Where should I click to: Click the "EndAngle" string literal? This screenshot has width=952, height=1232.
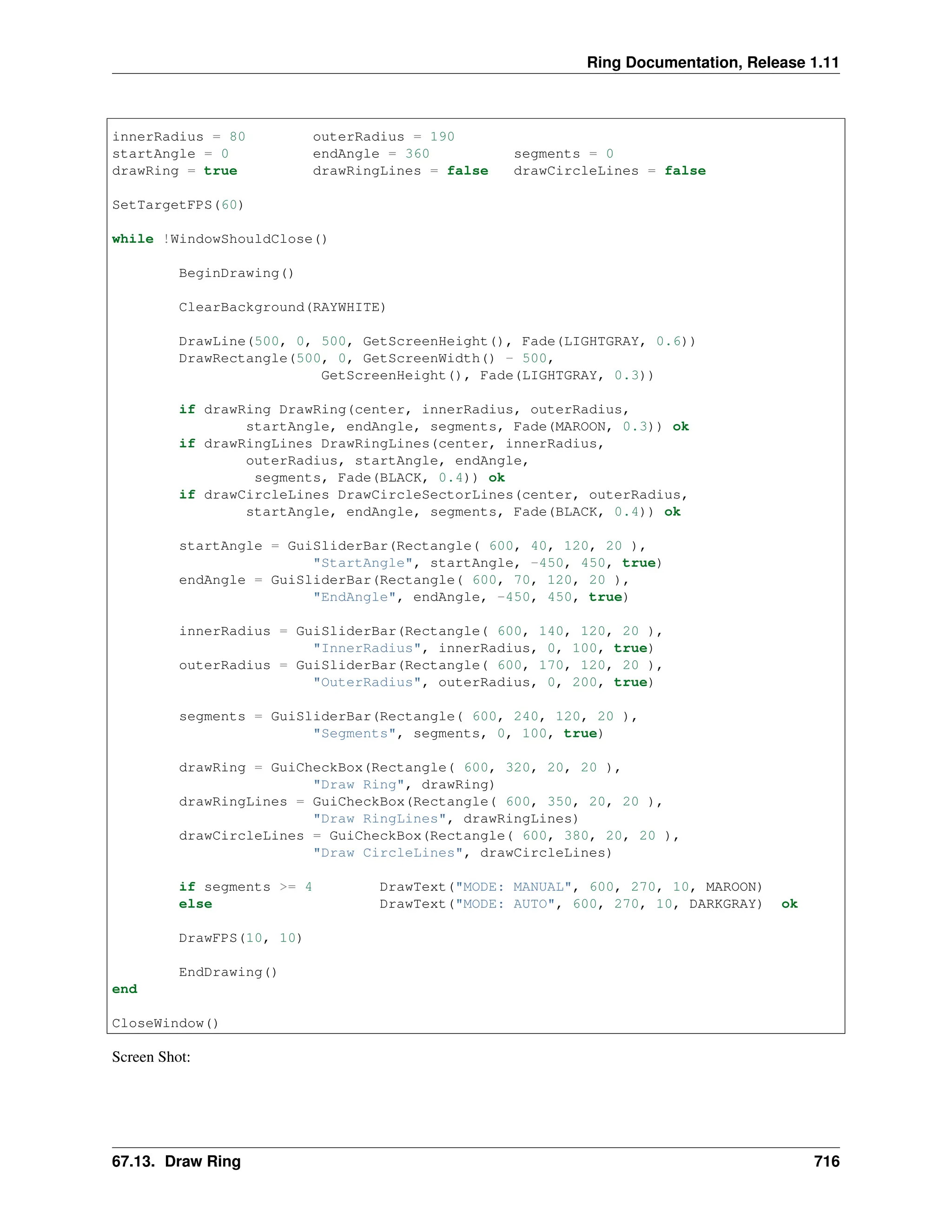pos(354,597)
